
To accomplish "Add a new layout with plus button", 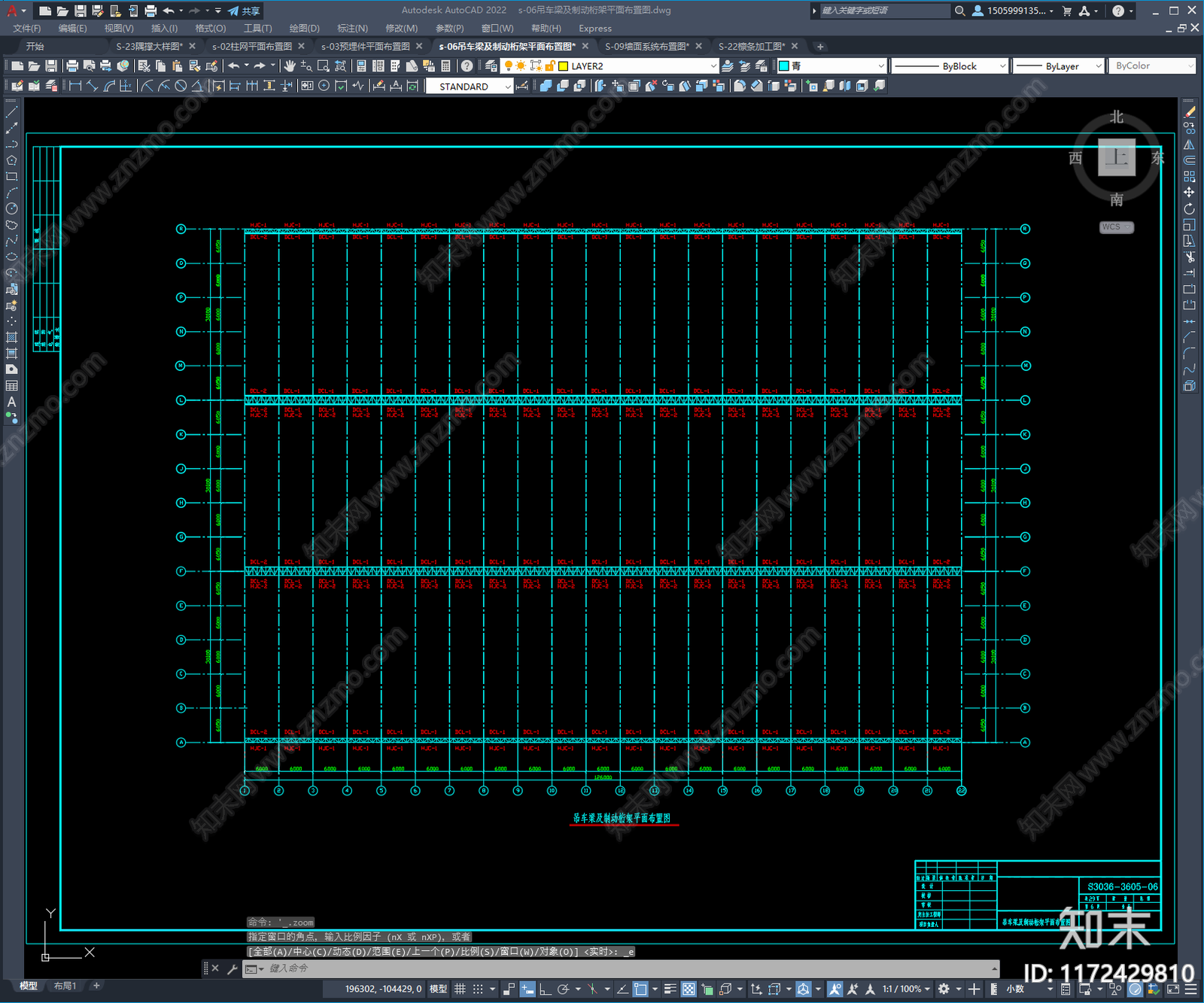I will click(96, 985).
